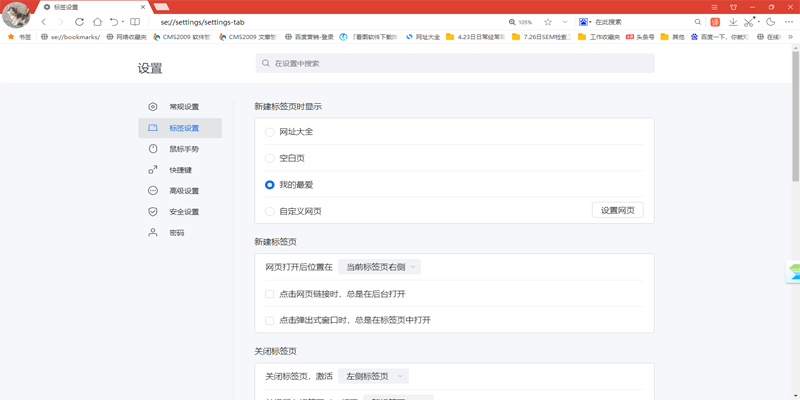Open 常规设置 in the sidebar
800x400 pixels.
183,107
